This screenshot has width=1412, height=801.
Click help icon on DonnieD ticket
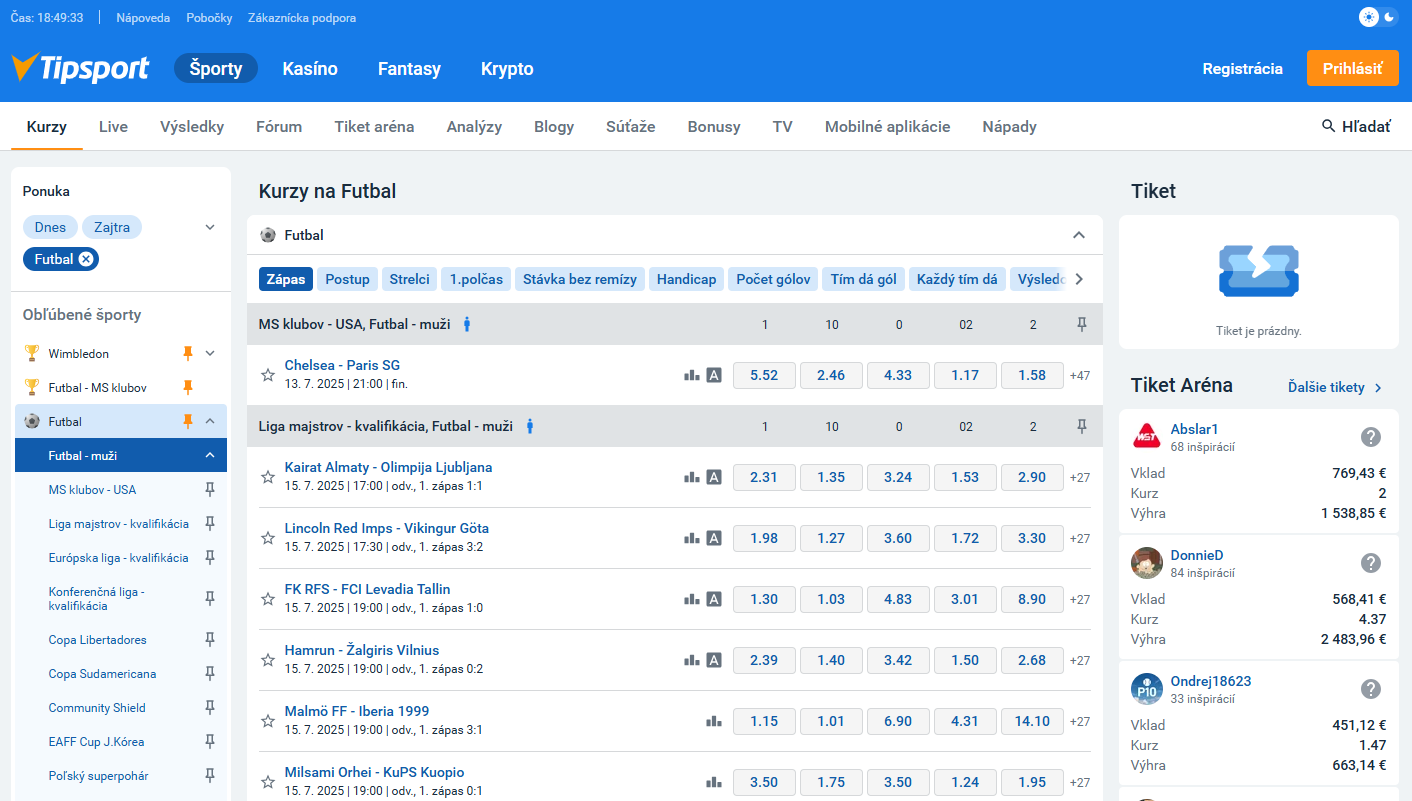click(x=1371, y=563)
